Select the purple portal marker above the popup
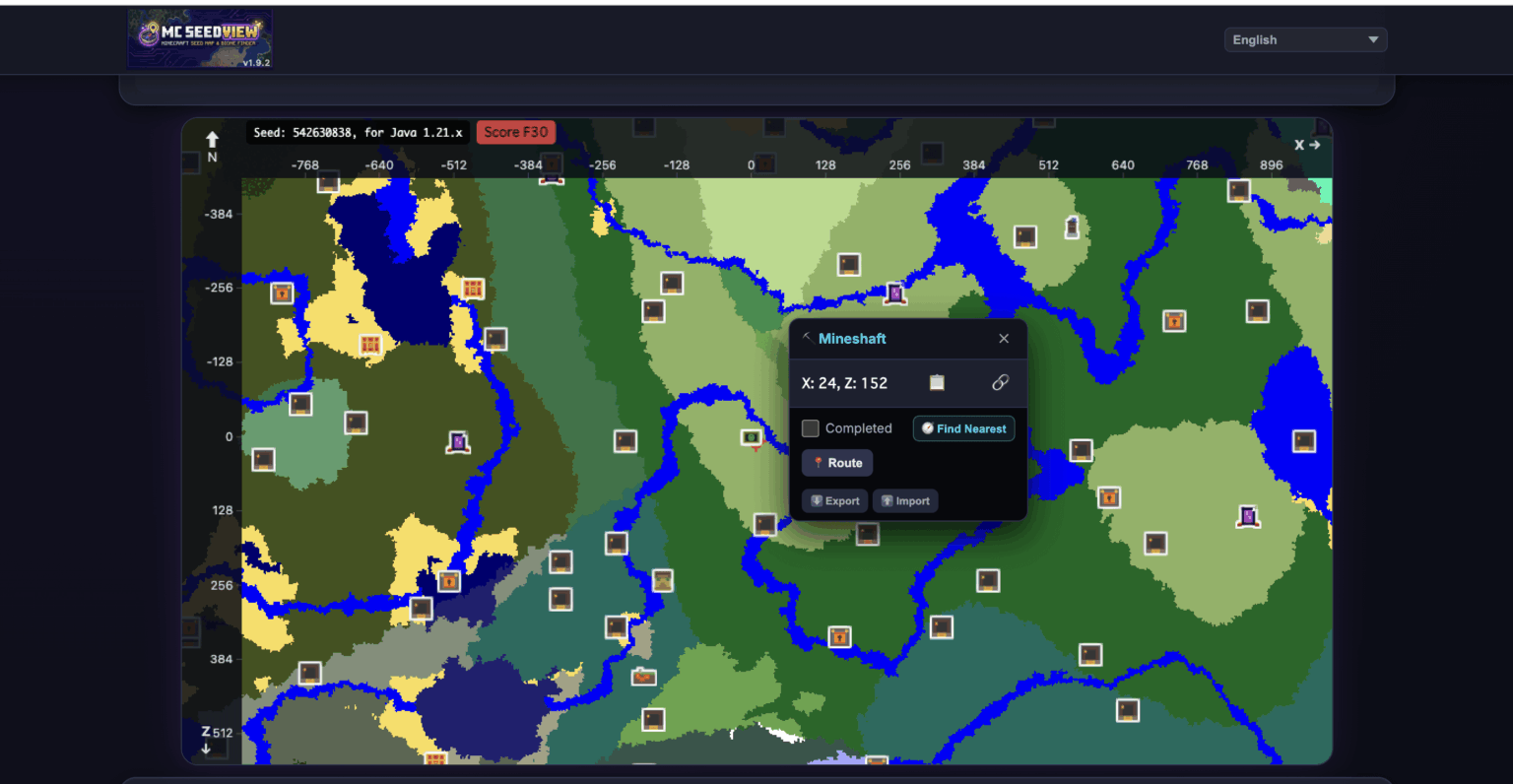 (894, 294)
